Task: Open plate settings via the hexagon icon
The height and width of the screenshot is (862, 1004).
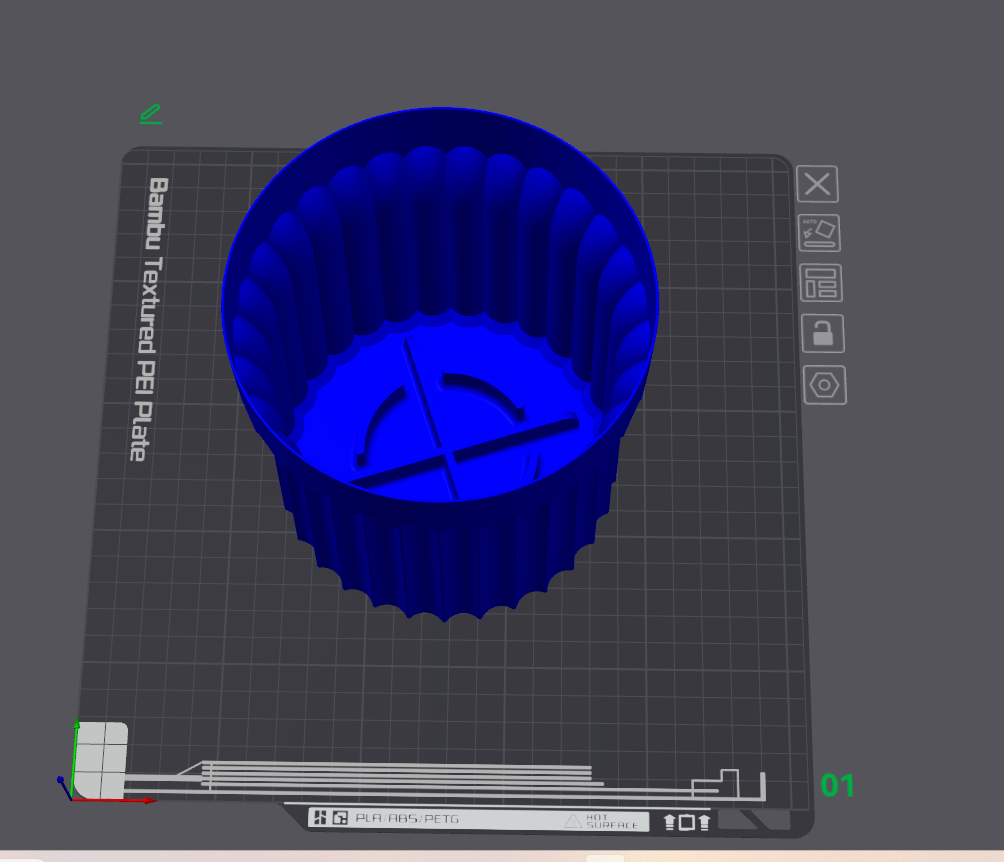Action: 825,385
